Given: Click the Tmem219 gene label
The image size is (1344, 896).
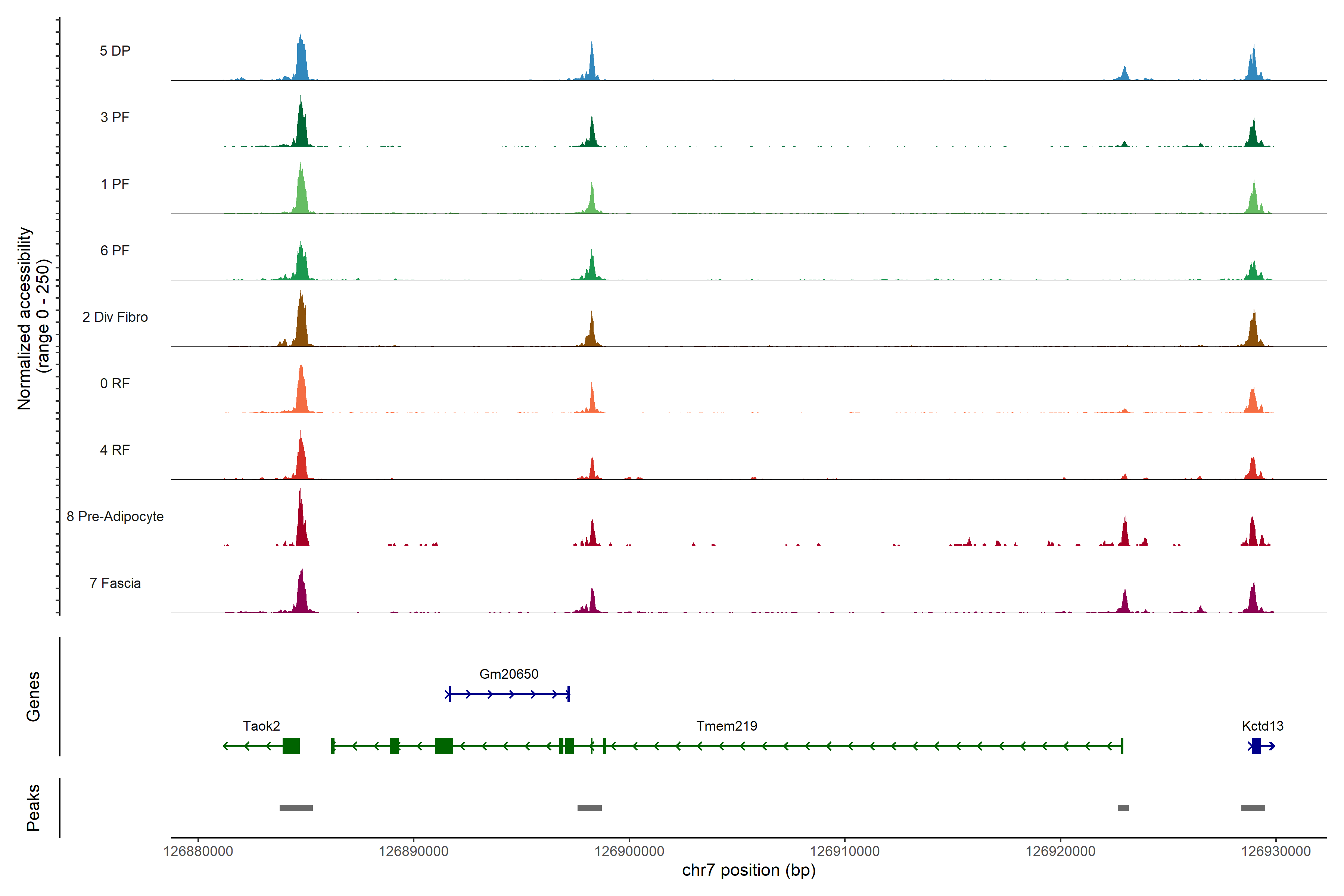Looking at the screenshot, I should click(726, 726).
